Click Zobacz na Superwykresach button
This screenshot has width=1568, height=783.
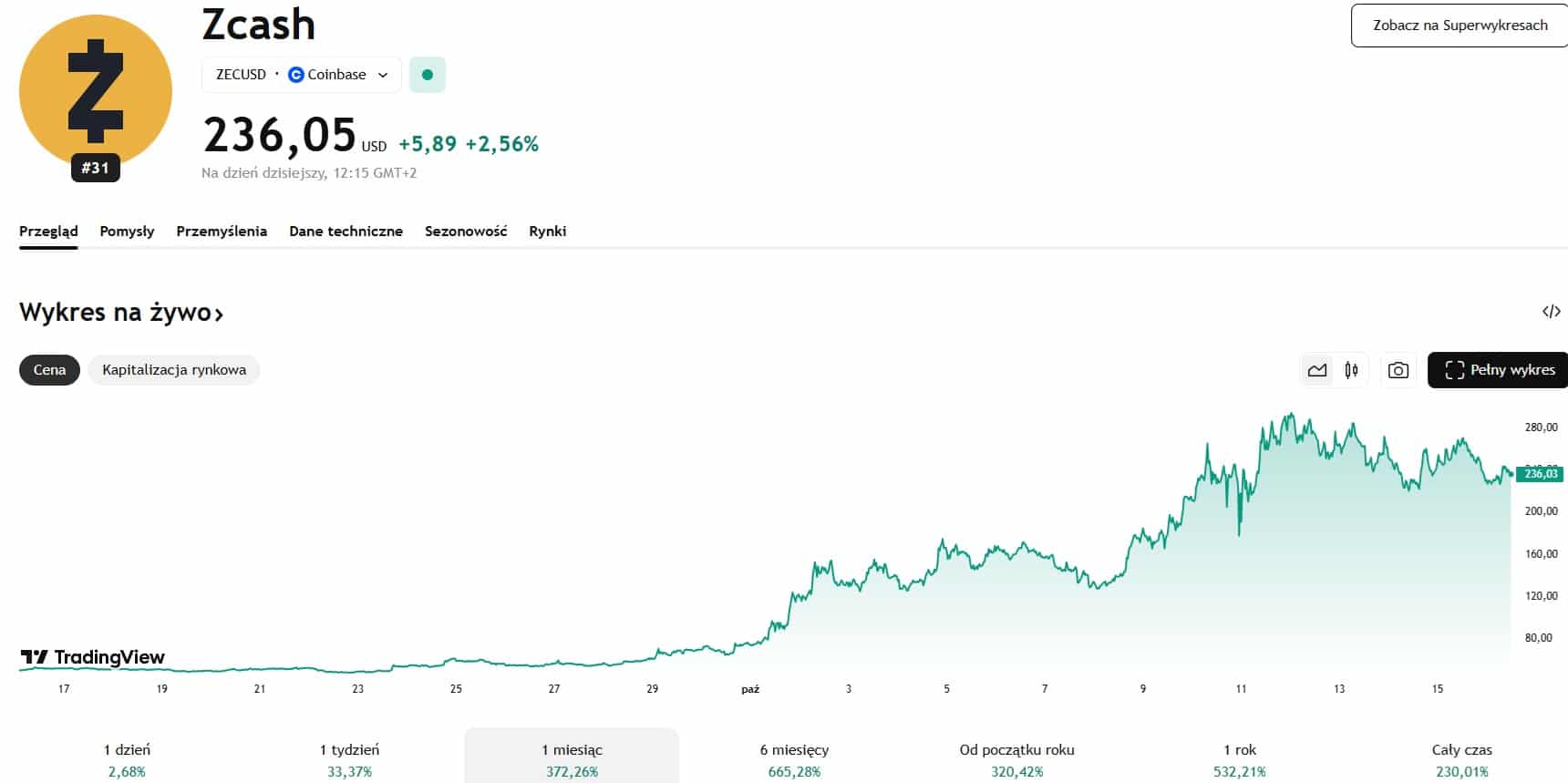(x=1460, y=26)
